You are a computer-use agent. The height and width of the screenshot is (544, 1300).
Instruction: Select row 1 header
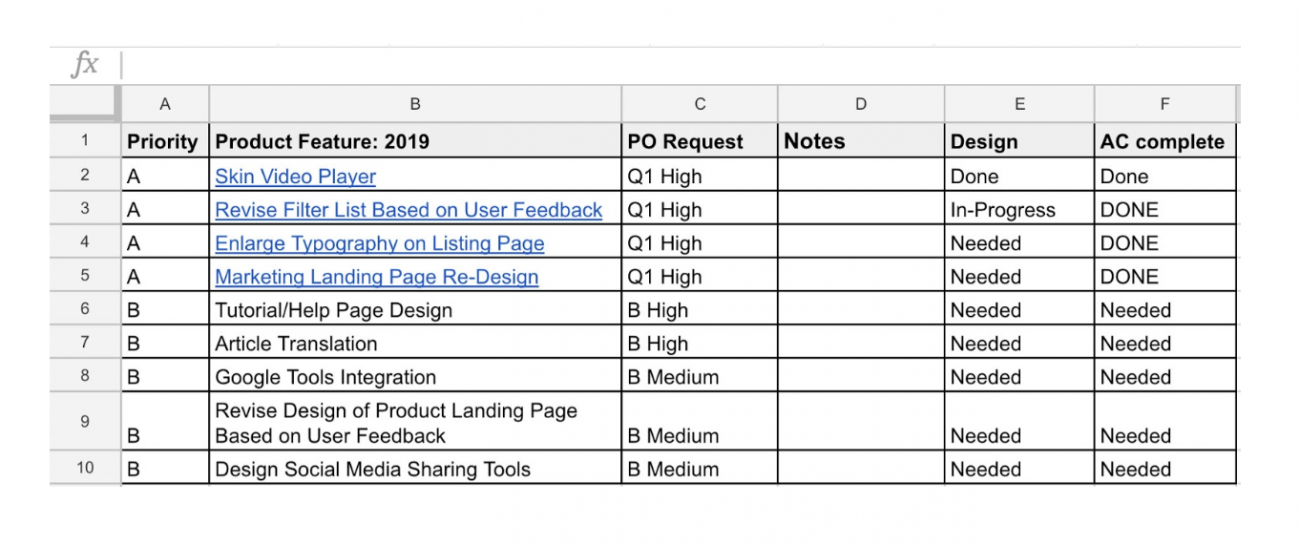point(85,141)
